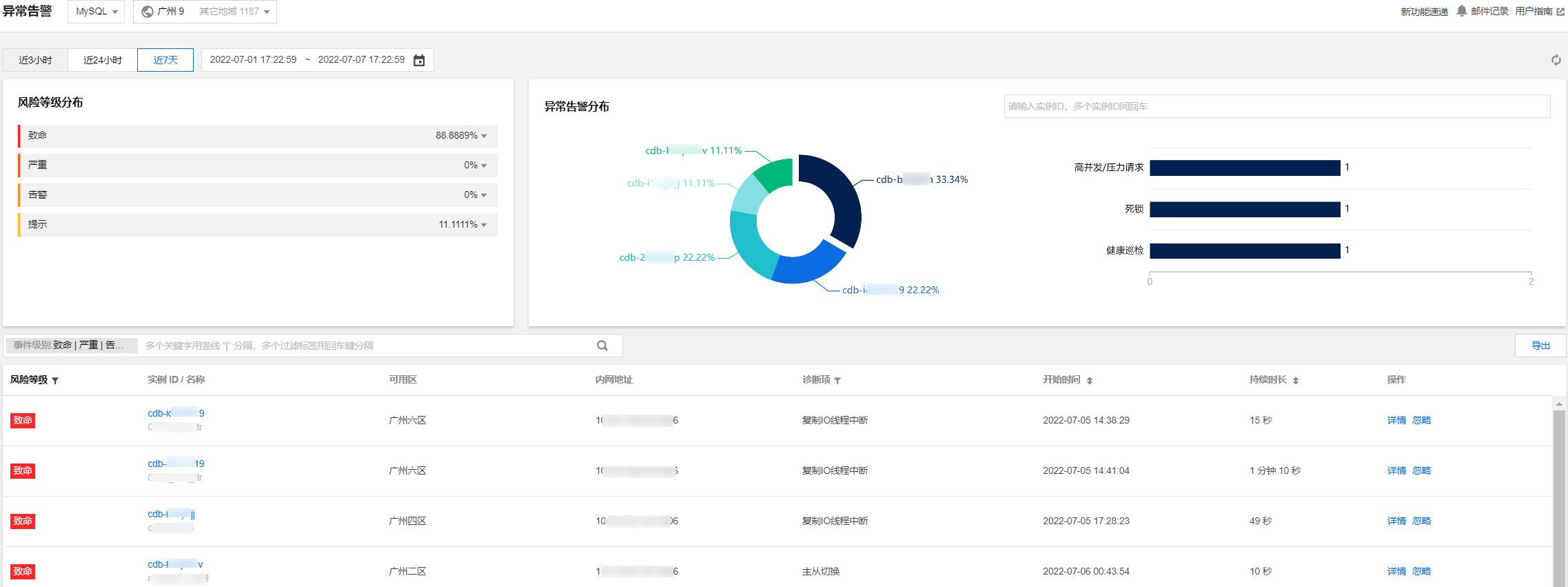Sort table by 开始时间
Viewport: 1568px width, 587px height.
(1090, 381)
